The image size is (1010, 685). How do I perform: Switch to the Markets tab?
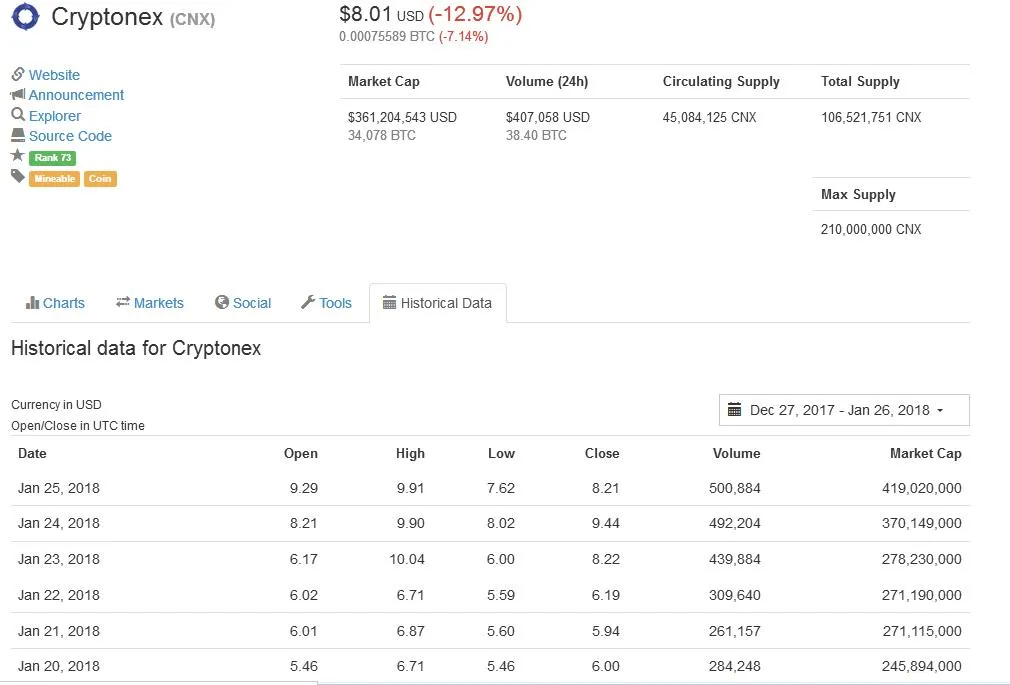(149, 303)
